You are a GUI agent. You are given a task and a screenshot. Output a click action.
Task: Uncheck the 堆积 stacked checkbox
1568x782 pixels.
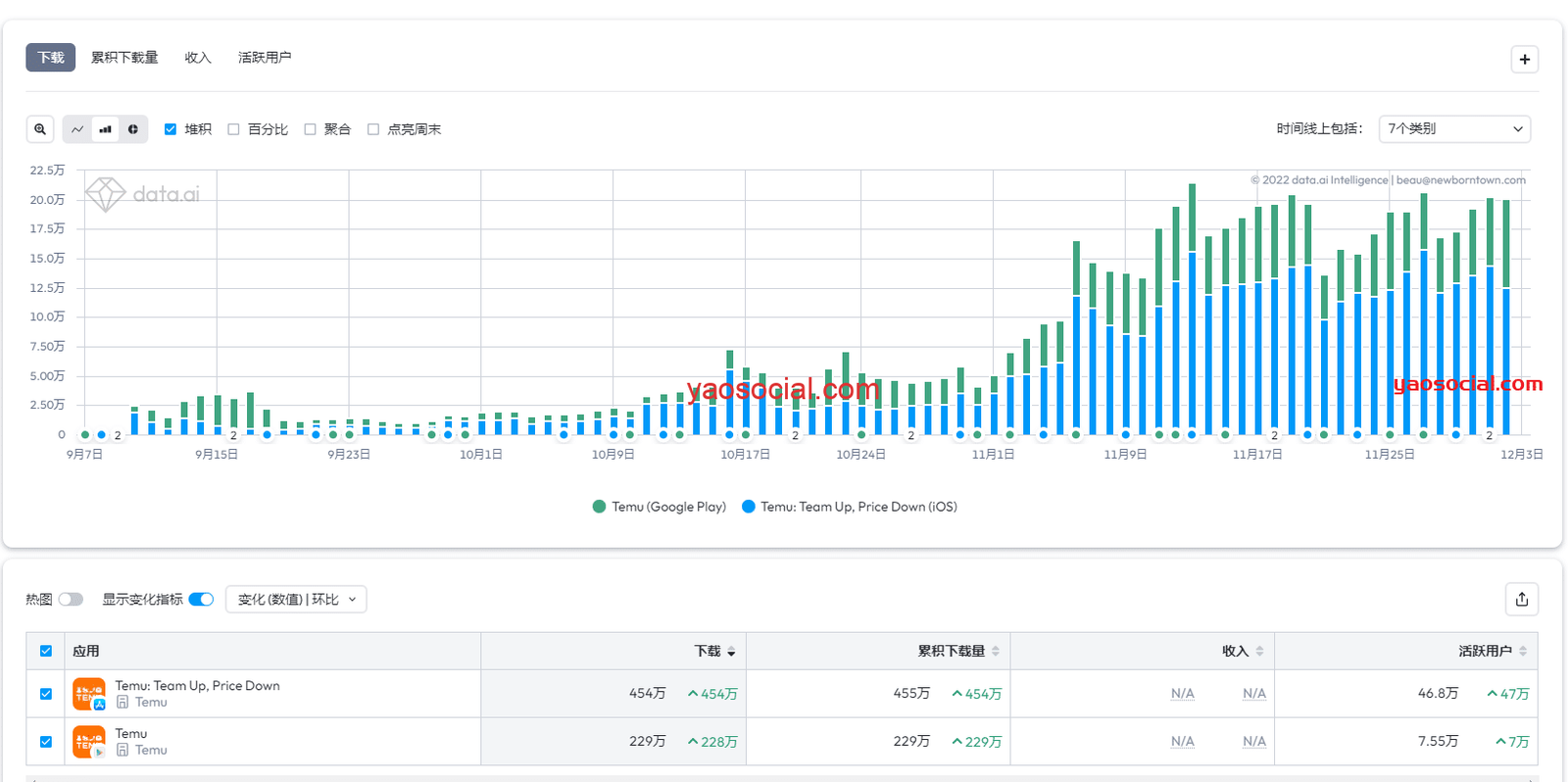(x=171, y=129)
